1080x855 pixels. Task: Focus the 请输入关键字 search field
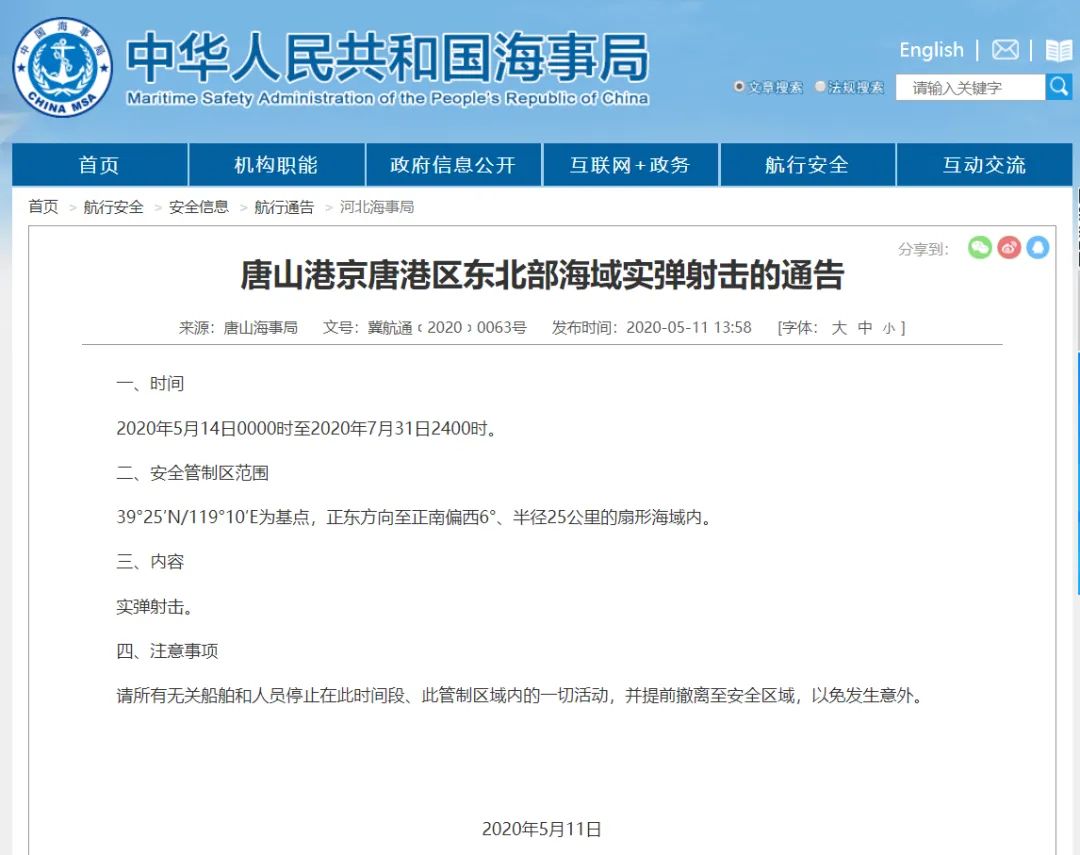coord(970,87)
